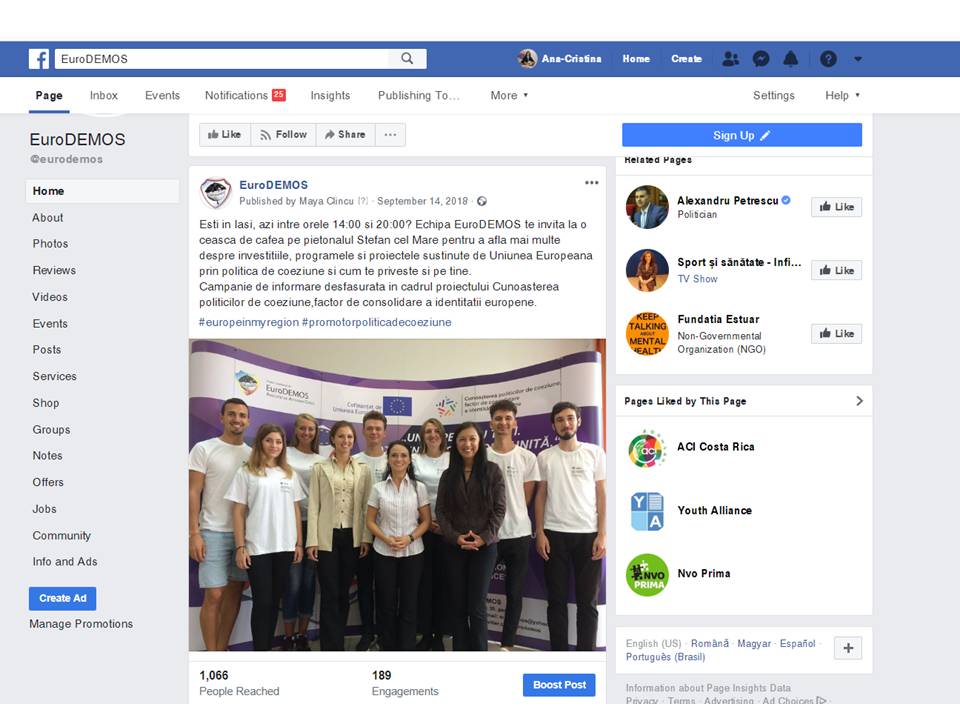Like the Sport și sănătate page

[x=836, y=270]
